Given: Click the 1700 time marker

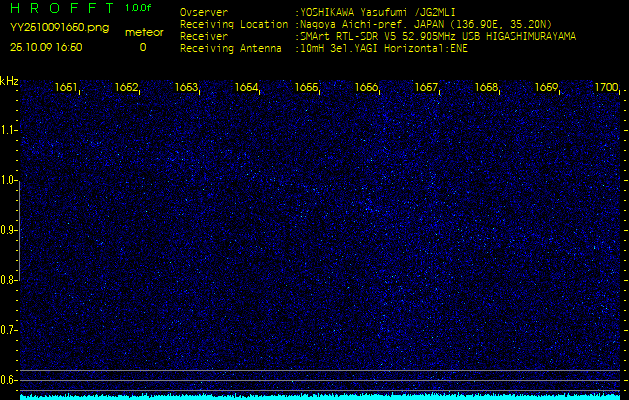Looking at the screenshot, I should pos(606,88).
